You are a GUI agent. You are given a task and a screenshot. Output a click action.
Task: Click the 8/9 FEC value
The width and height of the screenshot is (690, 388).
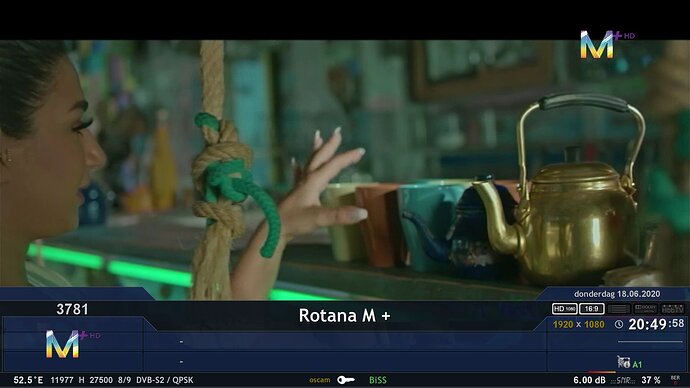(124, 380)
